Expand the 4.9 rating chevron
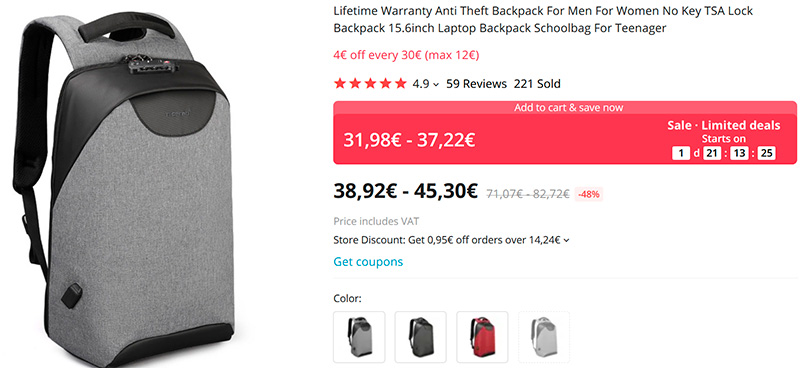 point(435,85)
